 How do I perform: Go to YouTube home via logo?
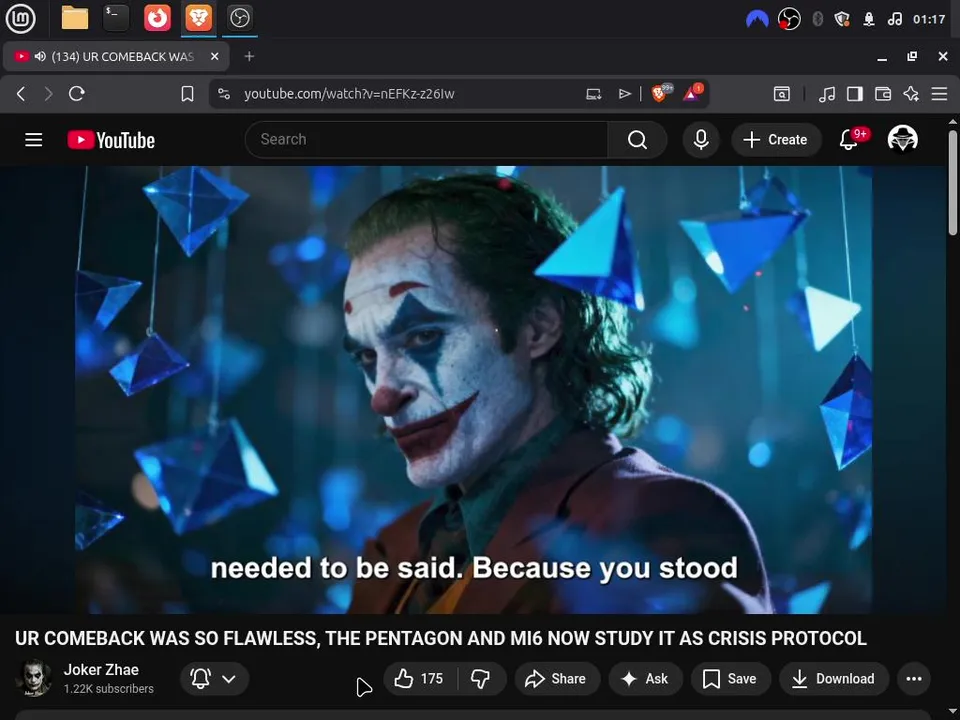pos(111,140)
